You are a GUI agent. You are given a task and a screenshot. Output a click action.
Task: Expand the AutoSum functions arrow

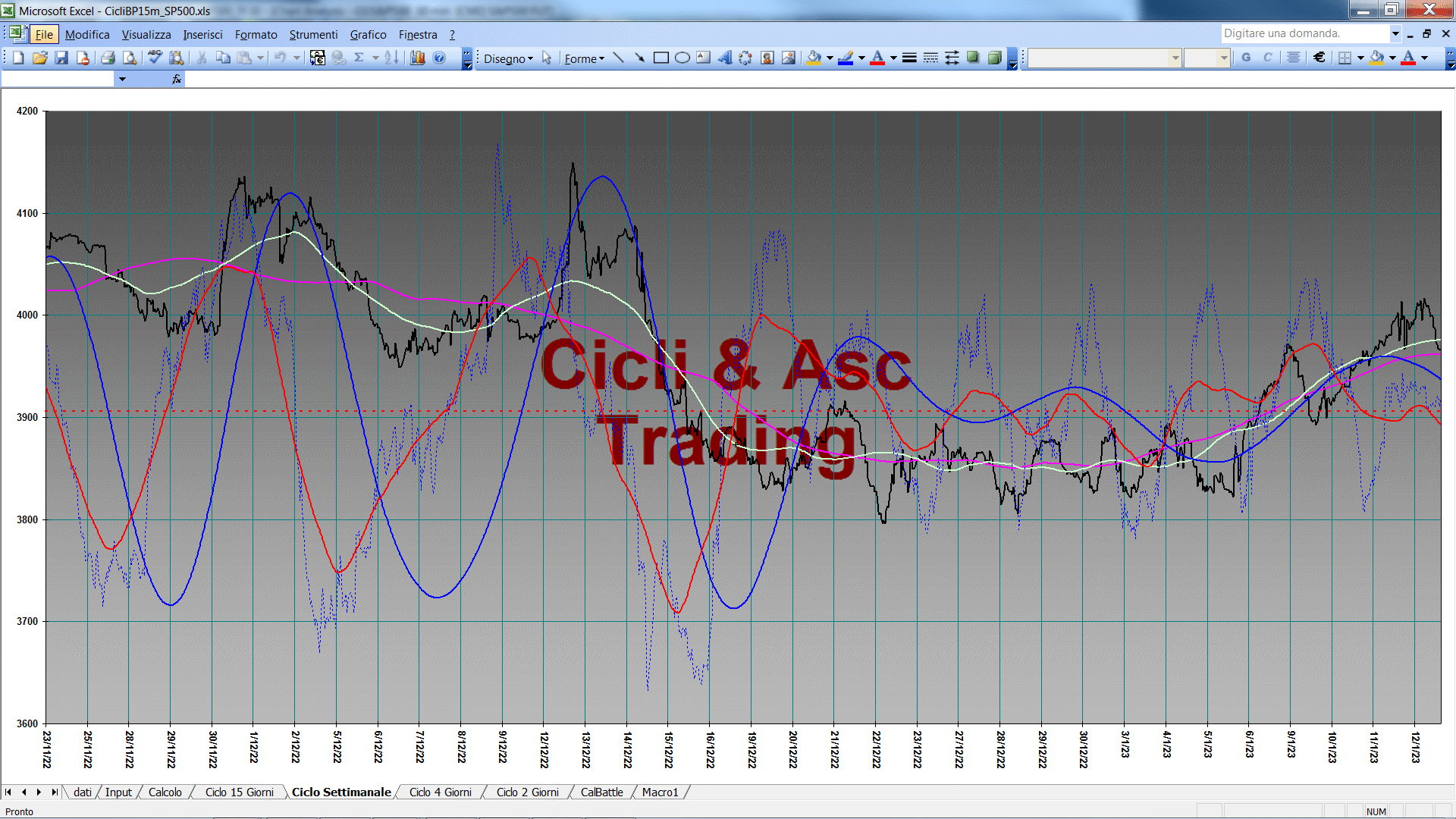click(x=375, y=58)
